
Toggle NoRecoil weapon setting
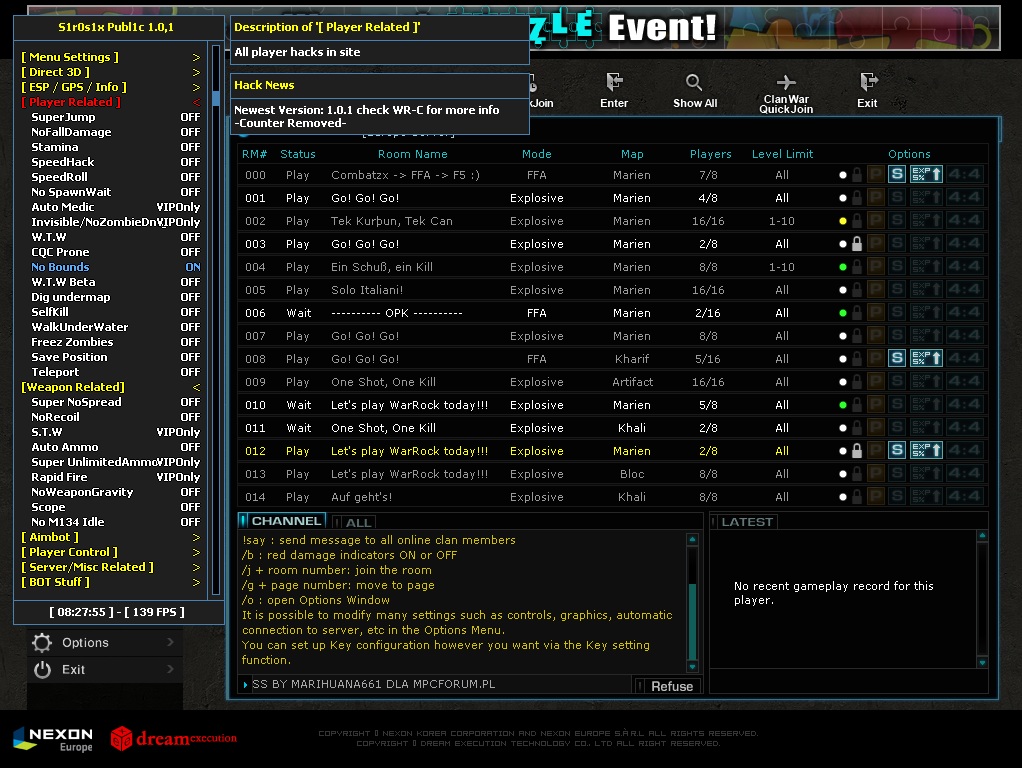[x=115, y=417]
